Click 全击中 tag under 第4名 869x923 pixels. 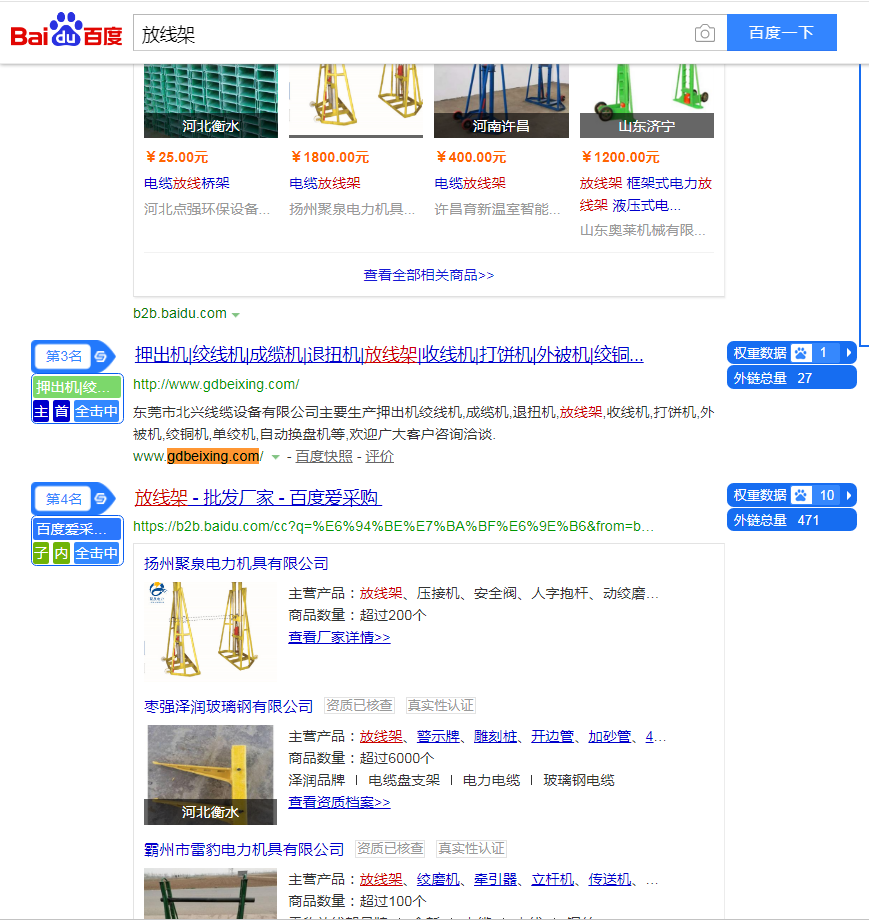pyautogui.click(x=97, y=553)
